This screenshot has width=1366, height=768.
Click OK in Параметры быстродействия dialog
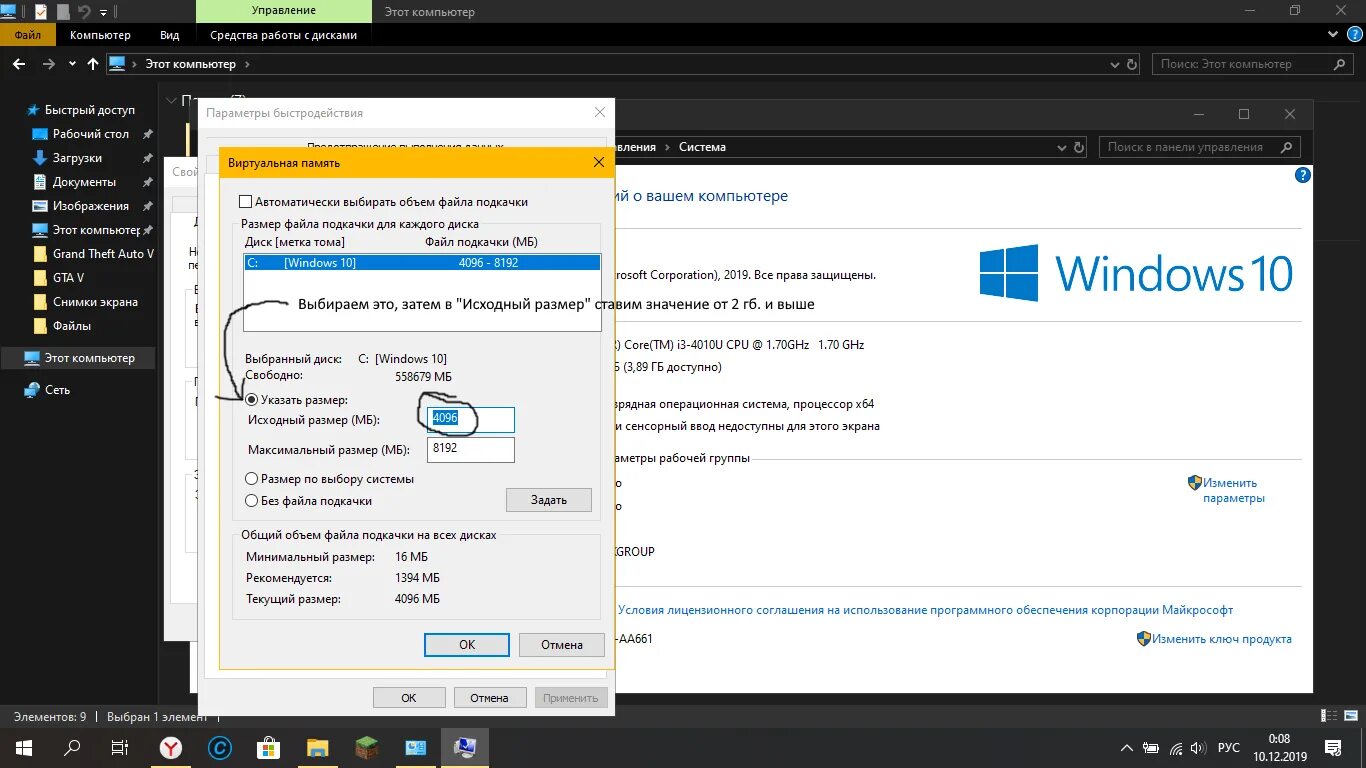click(408, 698)
